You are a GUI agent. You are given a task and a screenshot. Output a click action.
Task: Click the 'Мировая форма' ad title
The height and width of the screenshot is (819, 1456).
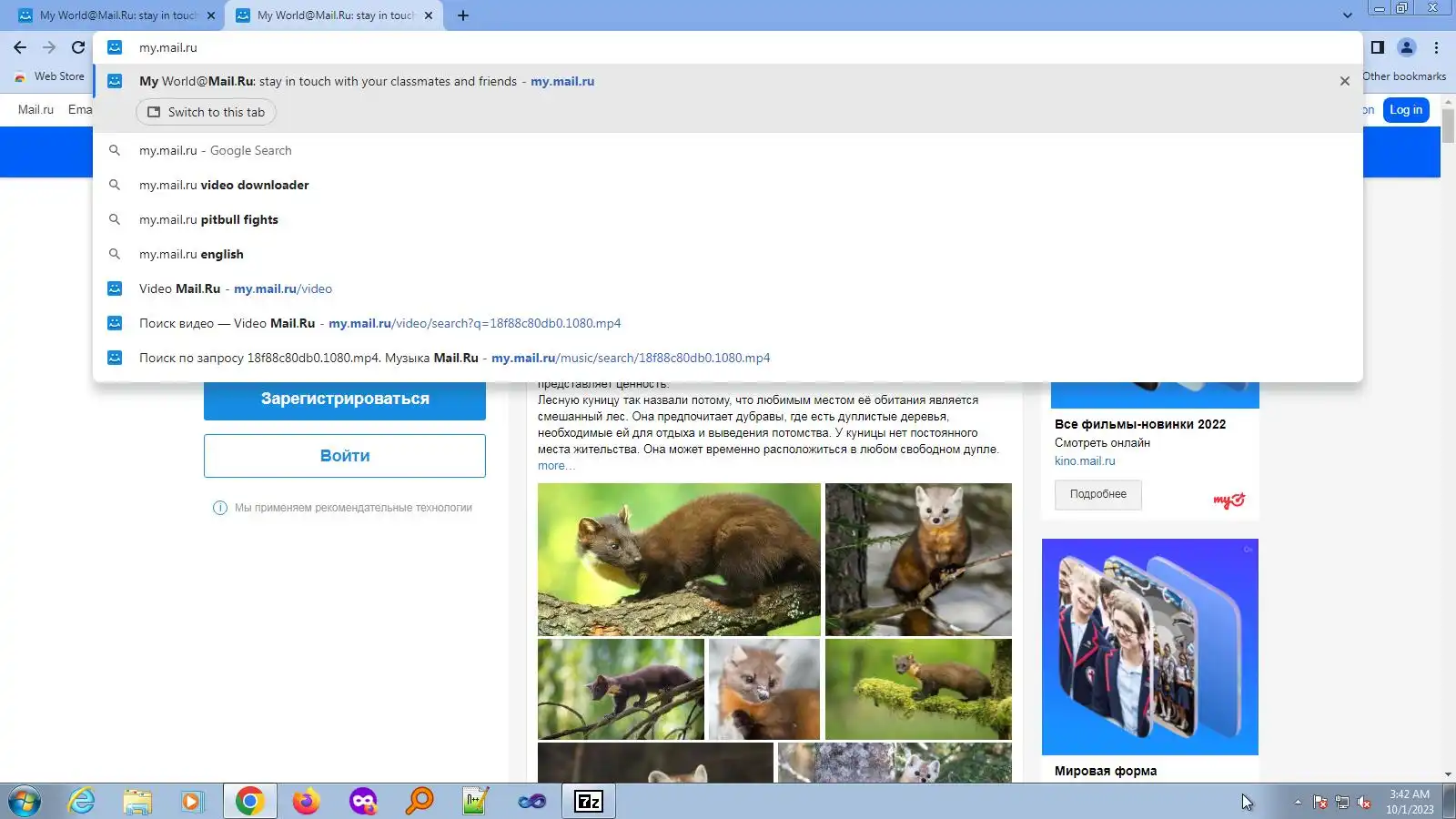click(1106, 771)
